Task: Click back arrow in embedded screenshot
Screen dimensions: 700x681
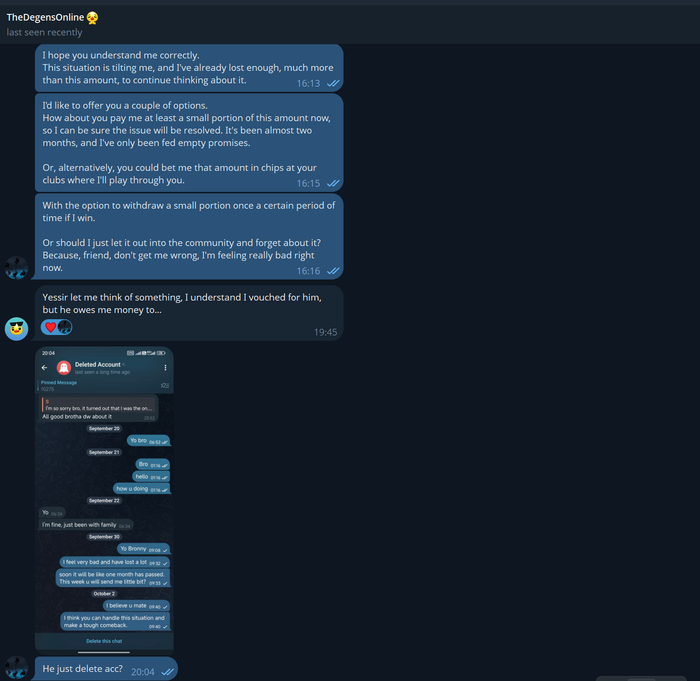Action: tap(44, 368)
